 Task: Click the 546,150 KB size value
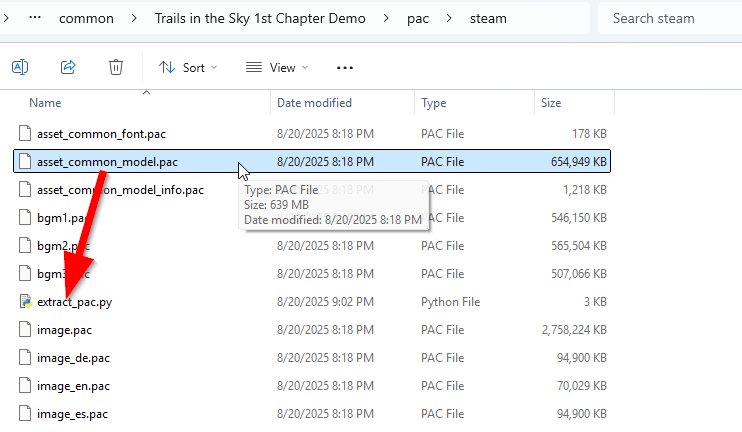[x=579, y=218]
